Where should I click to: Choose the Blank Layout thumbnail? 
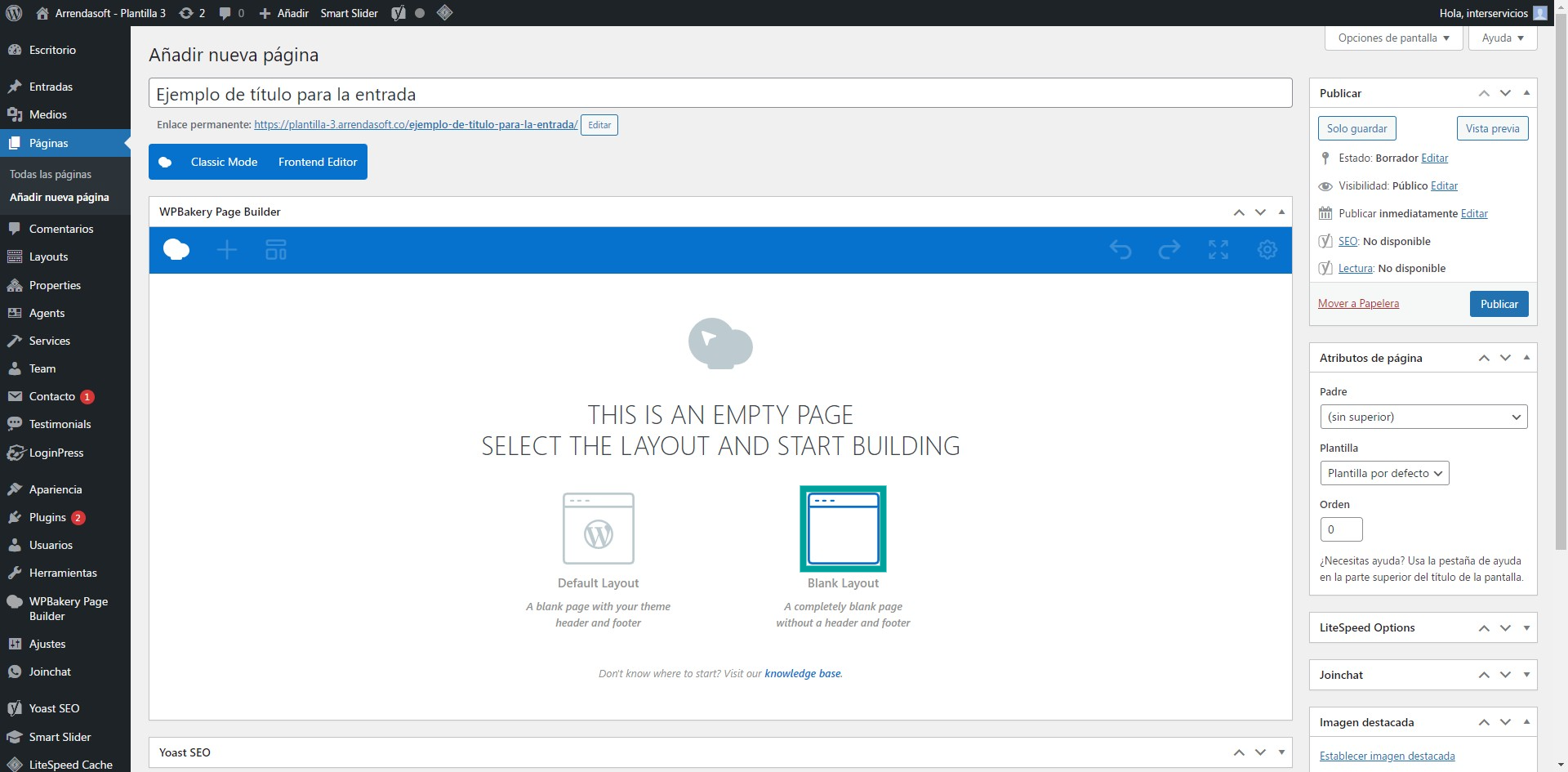843,529
